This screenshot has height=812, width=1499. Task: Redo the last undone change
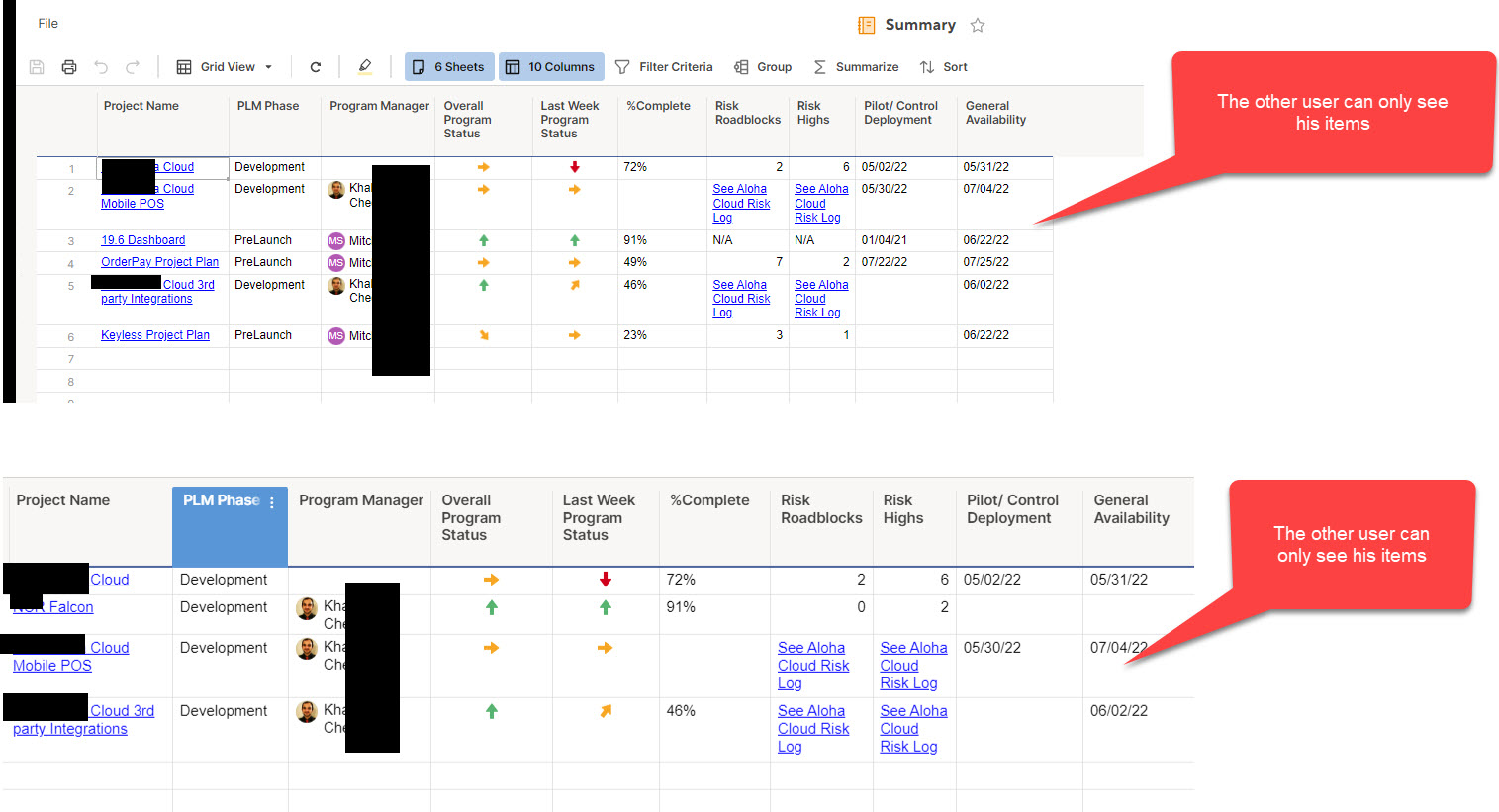130,66
